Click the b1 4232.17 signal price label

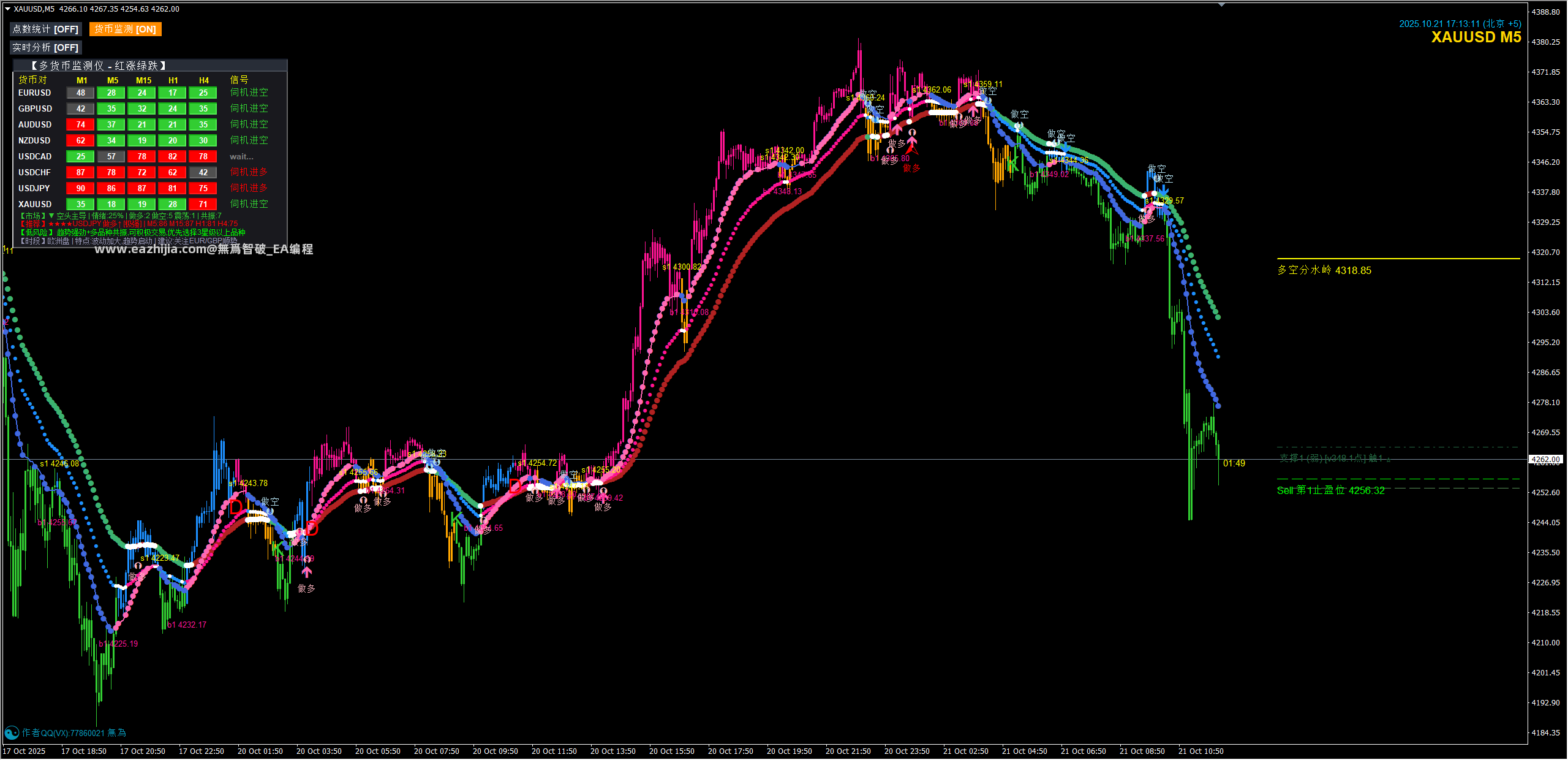coord(187,625)
